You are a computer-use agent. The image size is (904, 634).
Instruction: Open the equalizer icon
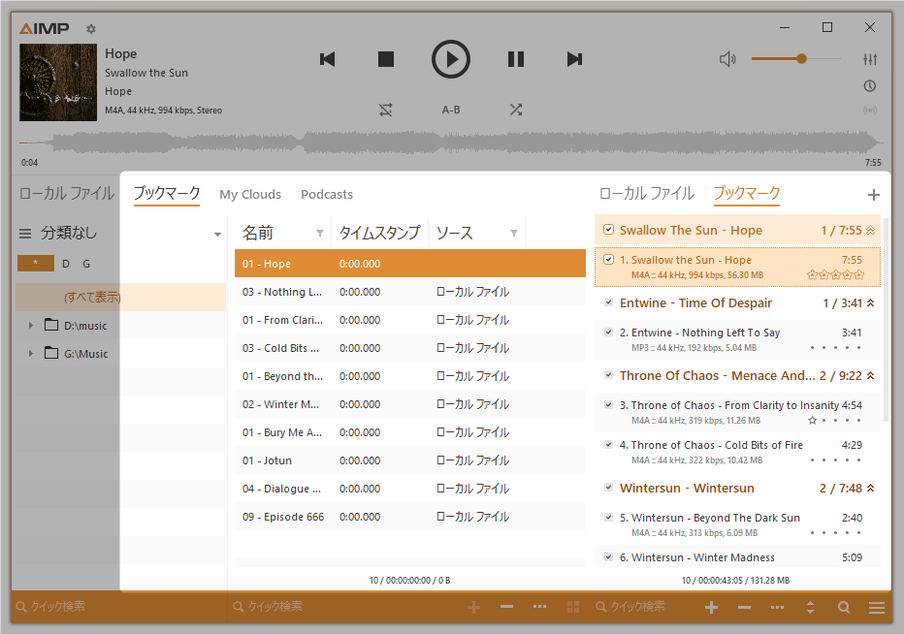pos(870,59)
